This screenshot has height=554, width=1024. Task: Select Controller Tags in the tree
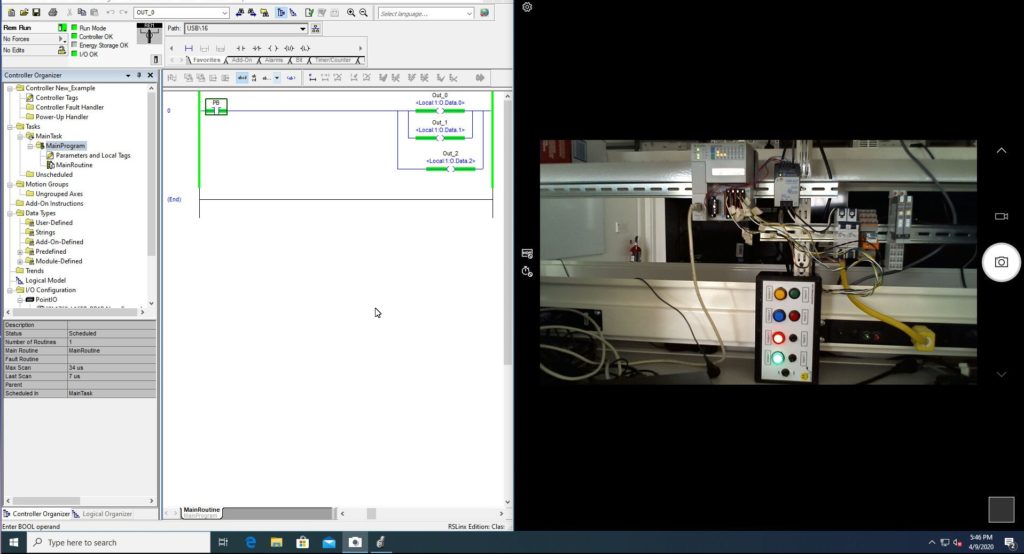(x=57, y=98)
